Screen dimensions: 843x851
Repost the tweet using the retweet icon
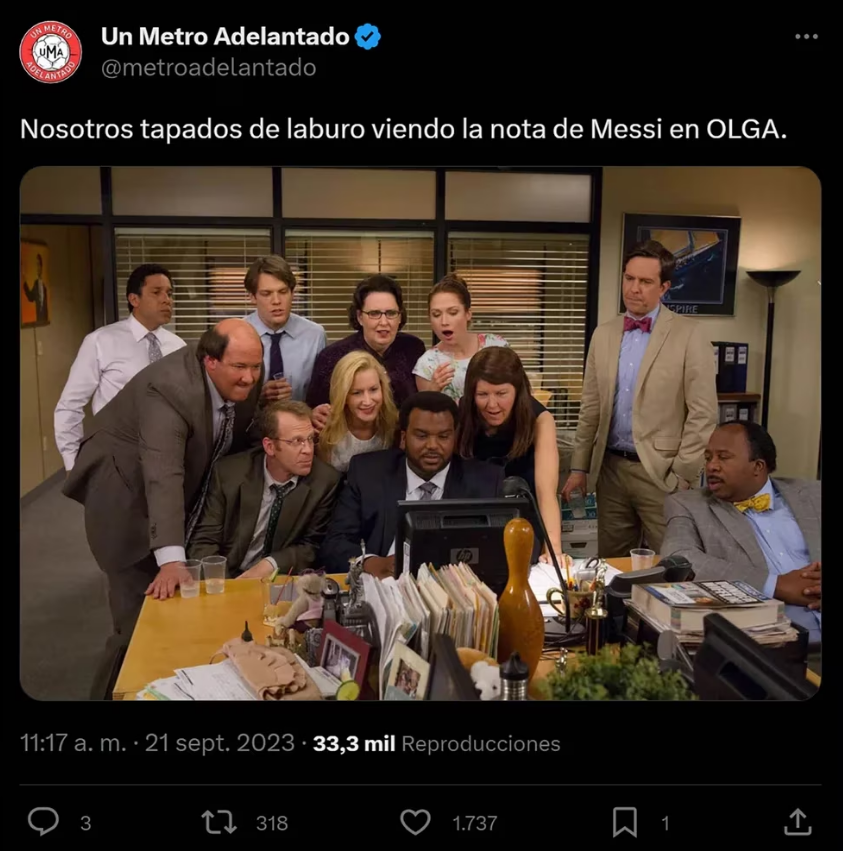tap(219, 822)
